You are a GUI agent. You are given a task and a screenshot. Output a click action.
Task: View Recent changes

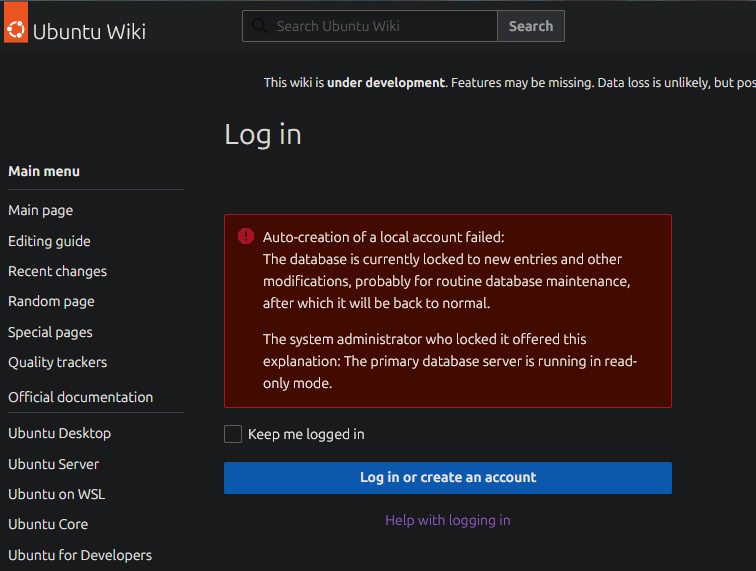[57, 272]
